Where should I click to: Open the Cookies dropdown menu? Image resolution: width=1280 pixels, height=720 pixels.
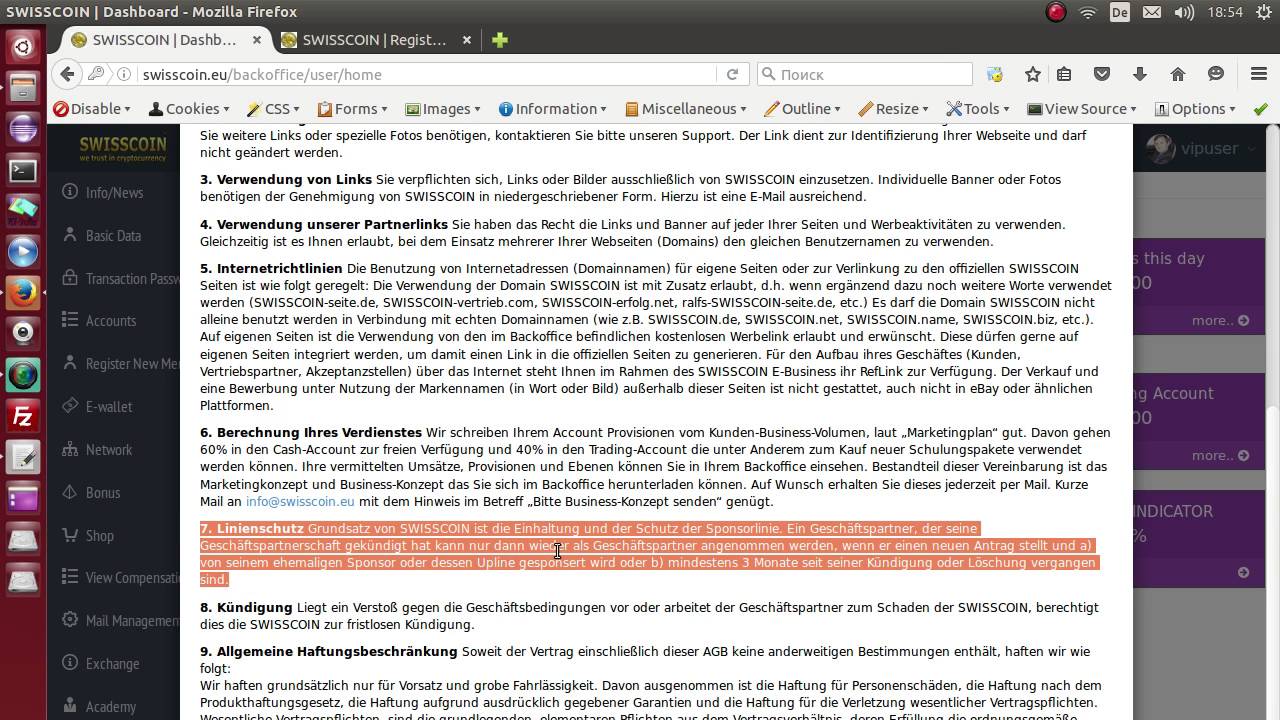pos(189,109)
